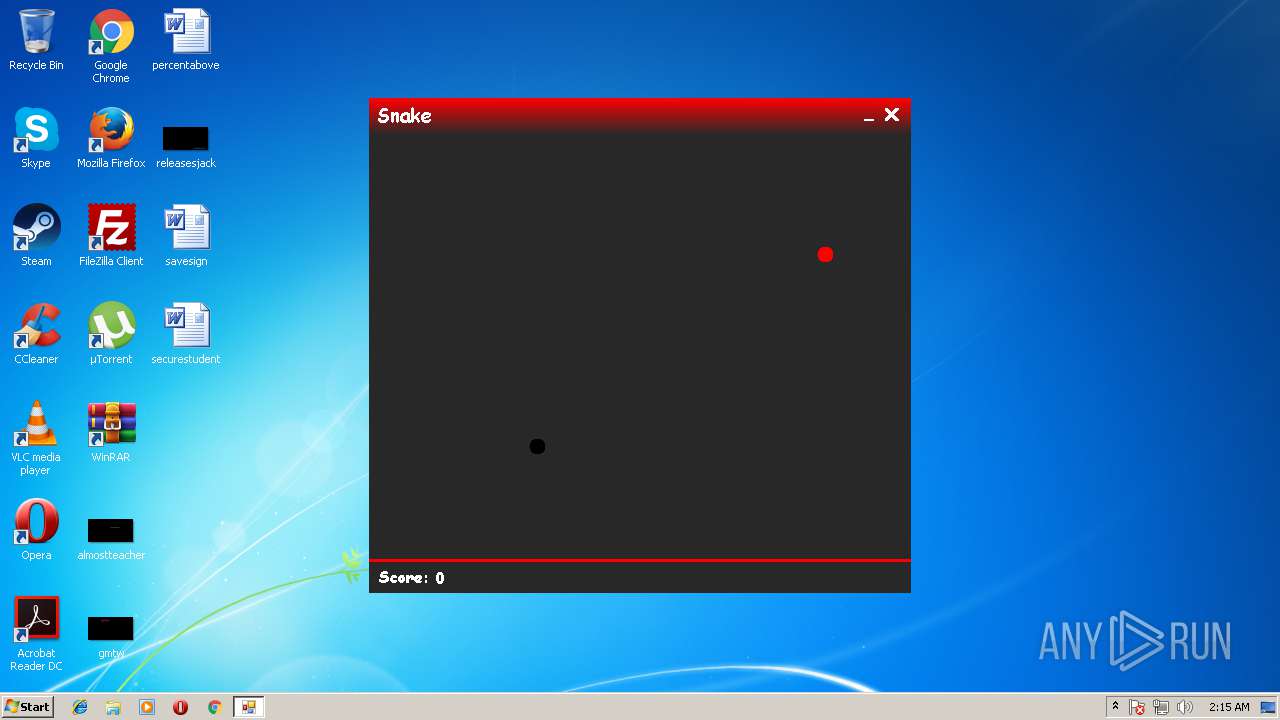Launch the Opera browser desktop shortcut
Viewport: 1280px width, 720px height.
(x=36, y=531)
